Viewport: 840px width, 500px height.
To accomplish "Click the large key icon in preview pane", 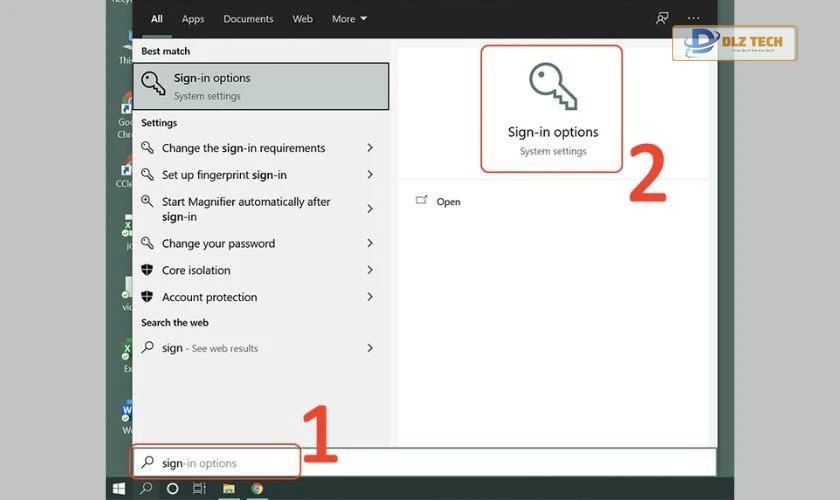I will [x=552, y=87].
